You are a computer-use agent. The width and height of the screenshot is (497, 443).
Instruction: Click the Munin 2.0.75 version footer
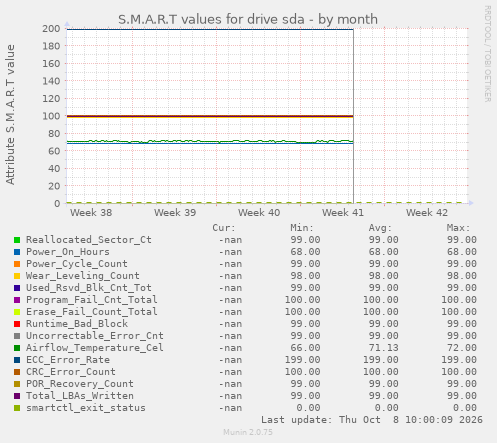(248, 432)
